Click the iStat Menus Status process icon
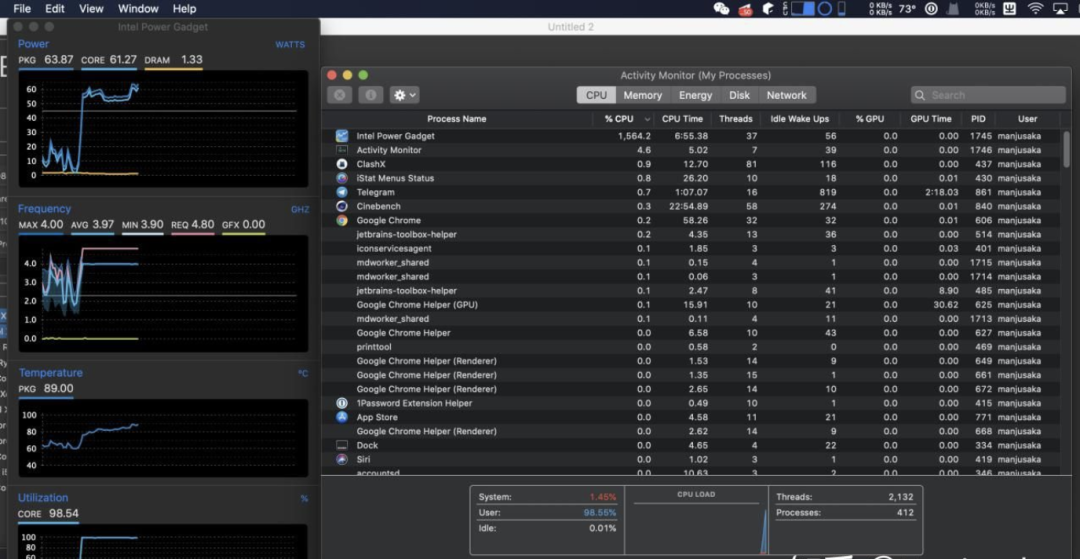 pyautogui.click(x=342, y=178)
